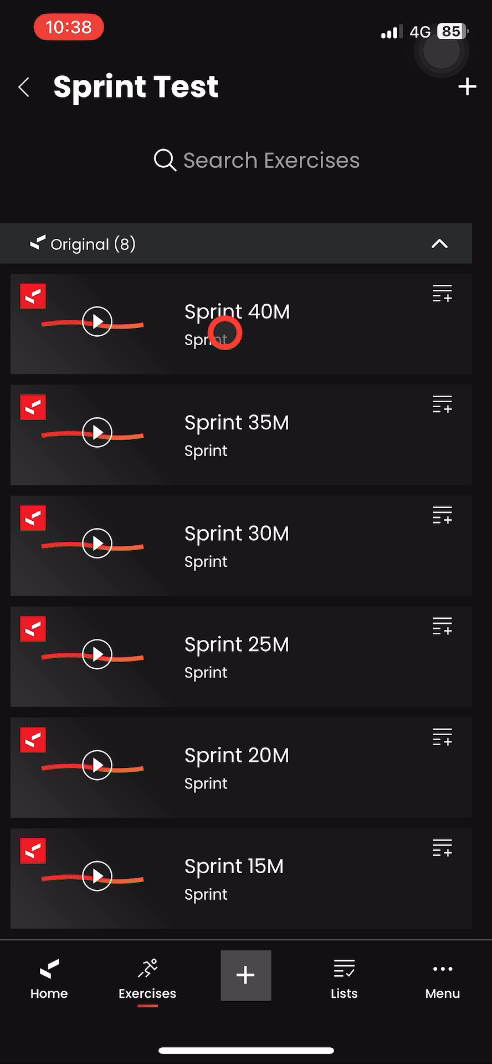Go back with the left chevron

click(24, 87)
